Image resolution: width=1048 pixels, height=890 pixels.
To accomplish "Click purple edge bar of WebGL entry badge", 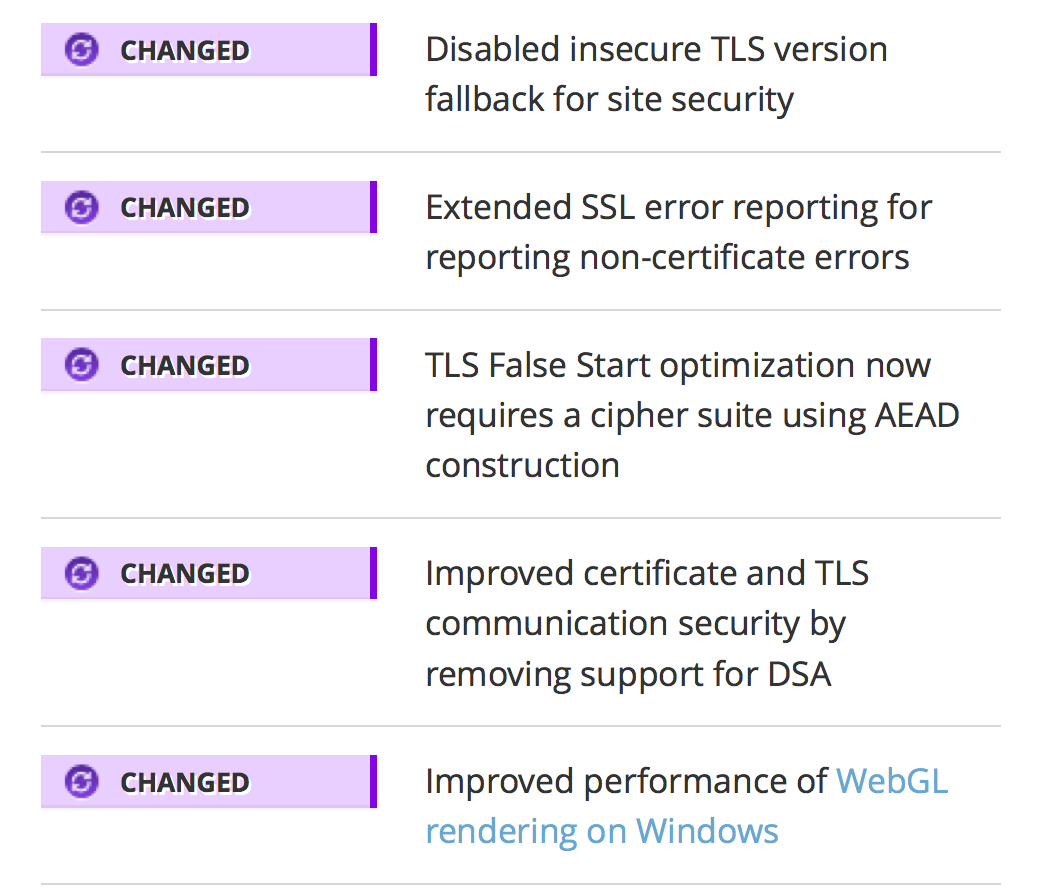I will (373, 782).
